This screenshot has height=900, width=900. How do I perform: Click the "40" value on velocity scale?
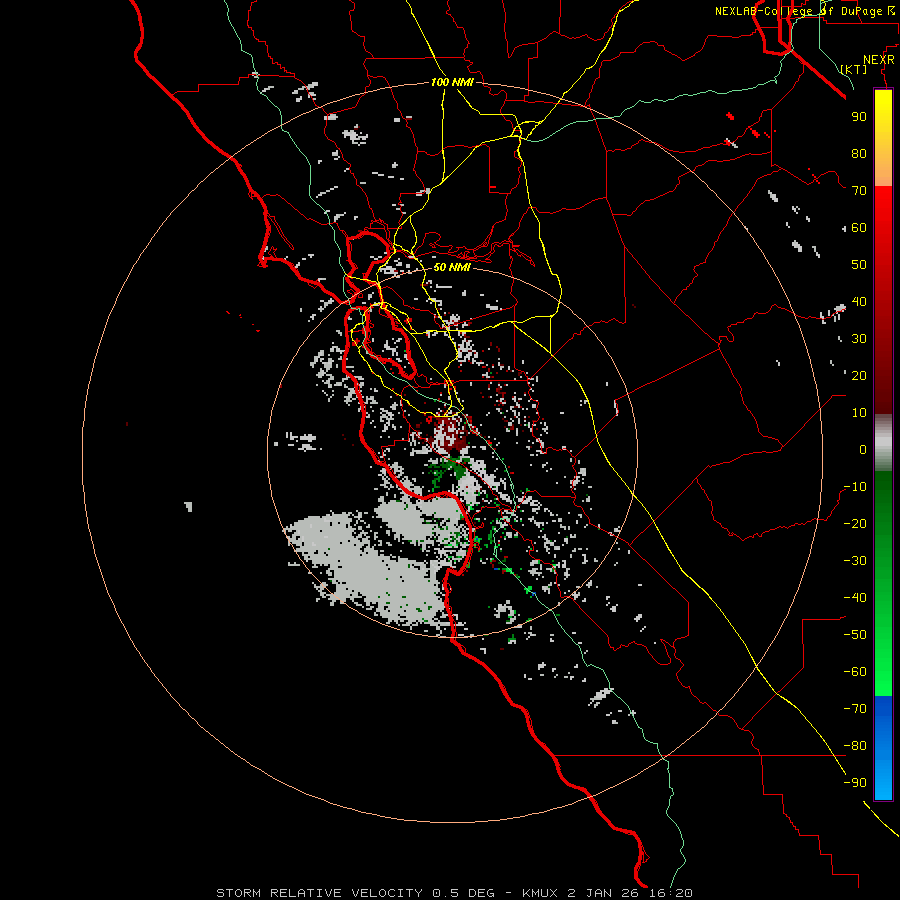click(859, 301)
